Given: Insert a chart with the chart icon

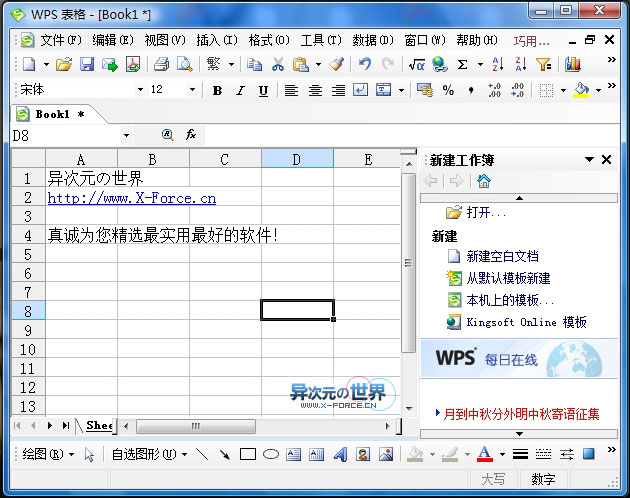Looking at the screenshot, I should (x=573, y=64).
